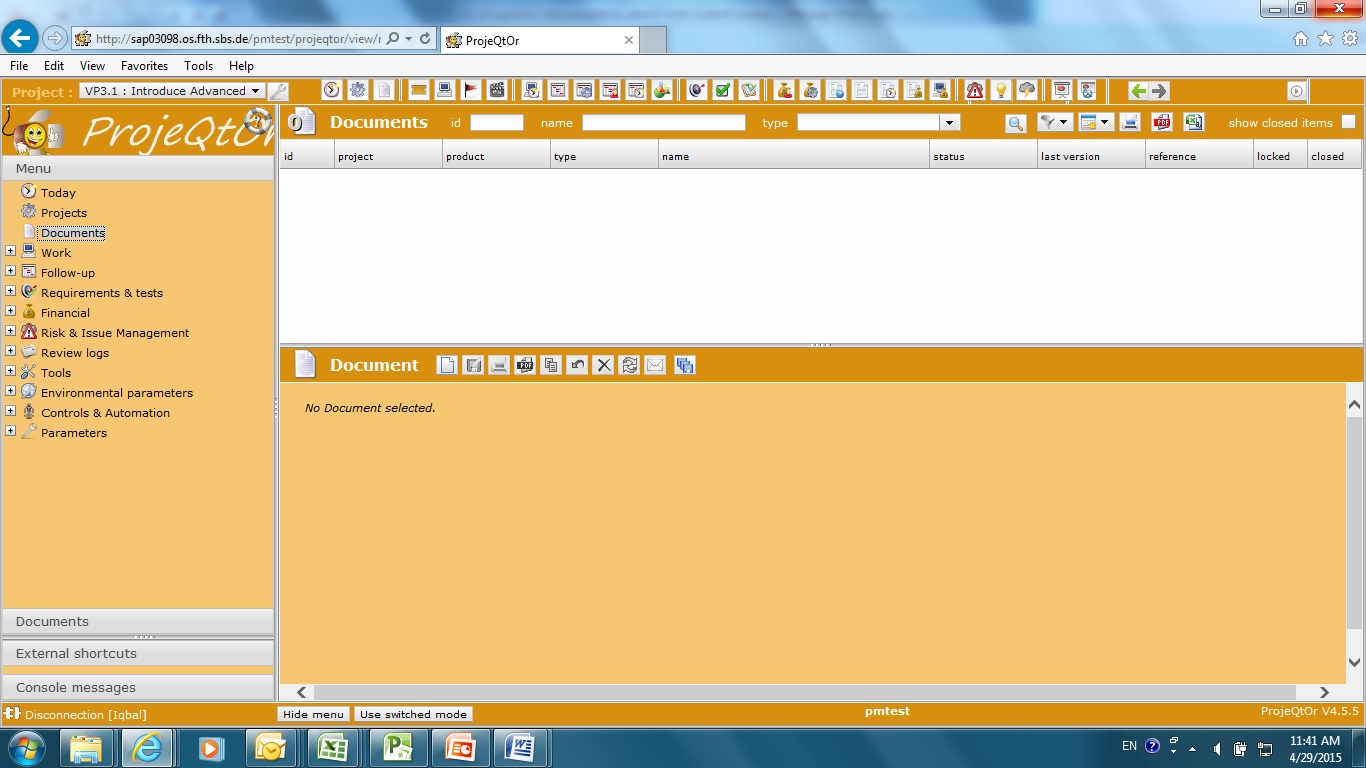Click the Windows Start button
The height and width of the screenshot is (768, 1366).
(x=25, y=748)
